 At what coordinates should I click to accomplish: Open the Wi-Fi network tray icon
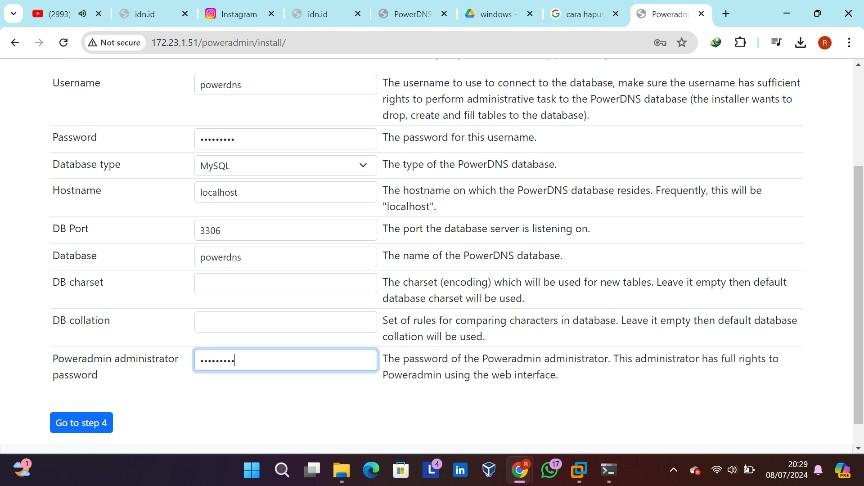pos(716,470)
